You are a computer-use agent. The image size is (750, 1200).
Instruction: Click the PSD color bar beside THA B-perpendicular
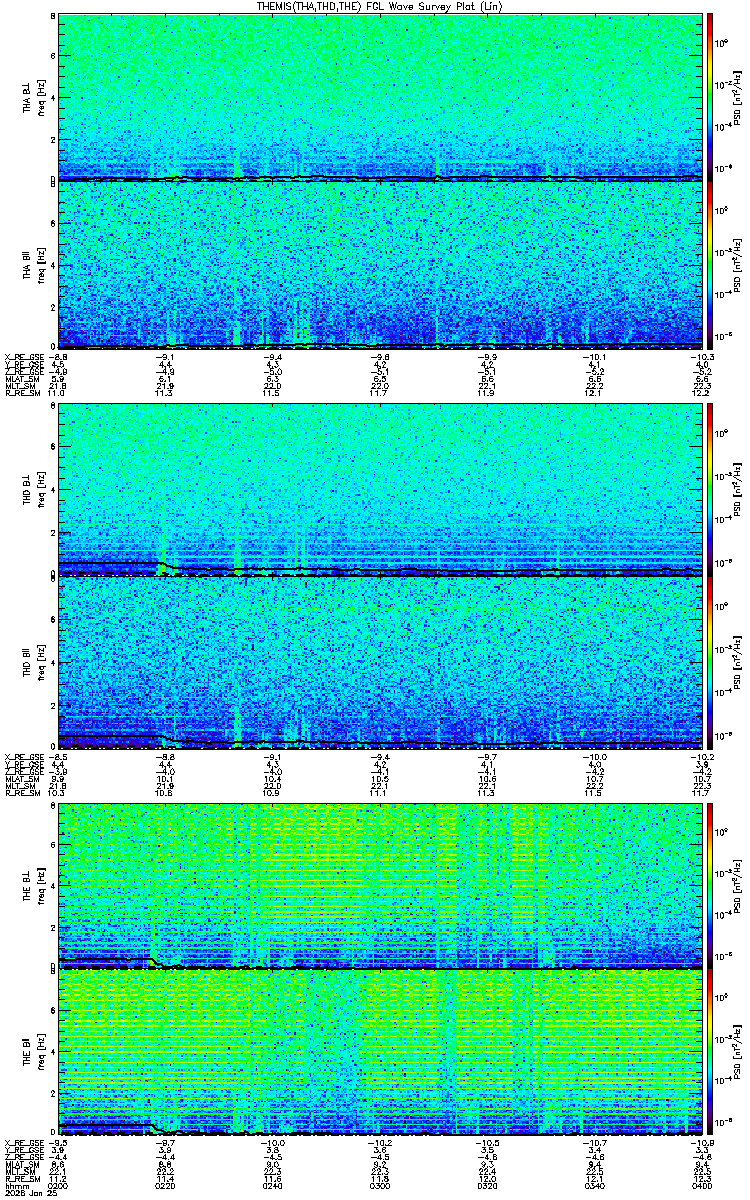709,97
